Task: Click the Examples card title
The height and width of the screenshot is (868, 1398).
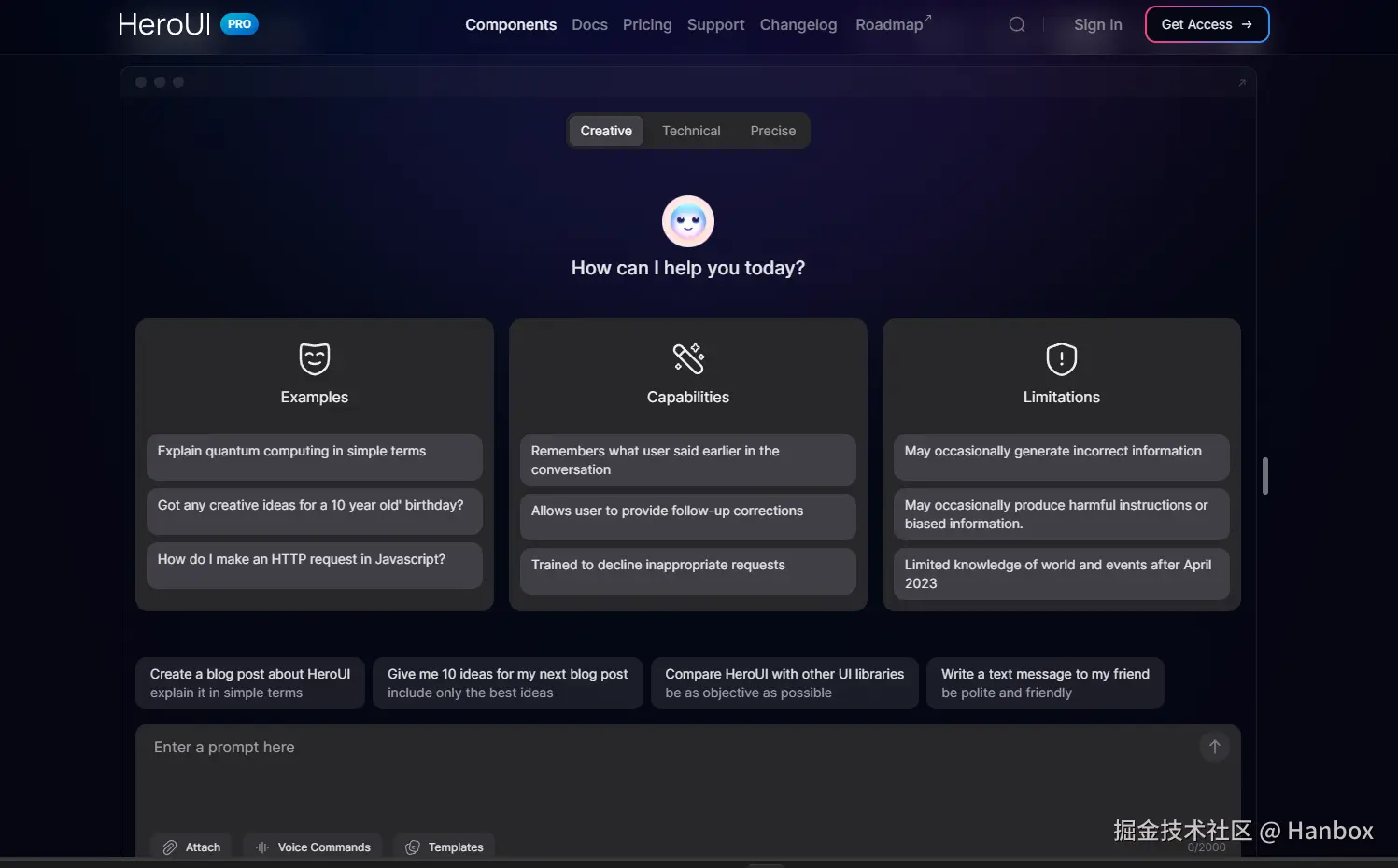Action: pyautogui.click(x=315, y=397)
